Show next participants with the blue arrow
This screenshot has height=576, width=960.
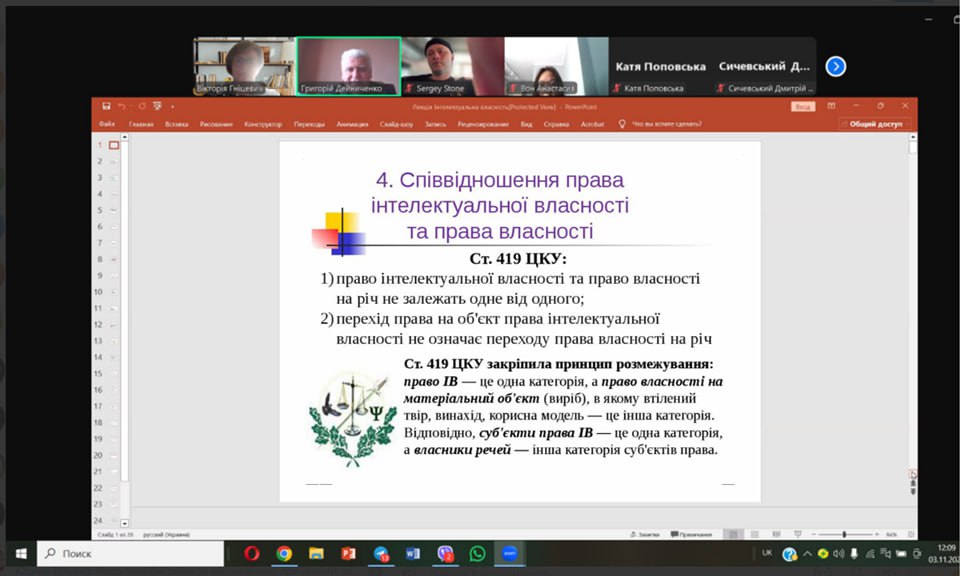(836, 66)
